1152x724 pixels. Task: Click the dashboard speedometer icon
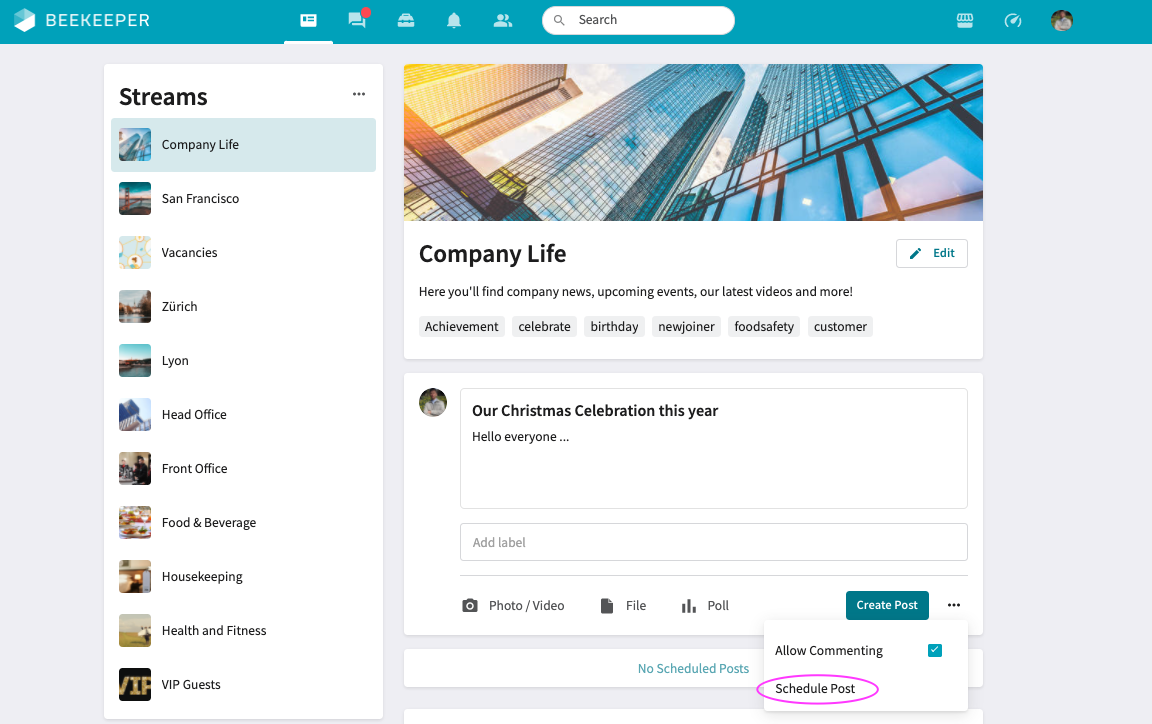pyautogui.click(x=1013, y=20)
